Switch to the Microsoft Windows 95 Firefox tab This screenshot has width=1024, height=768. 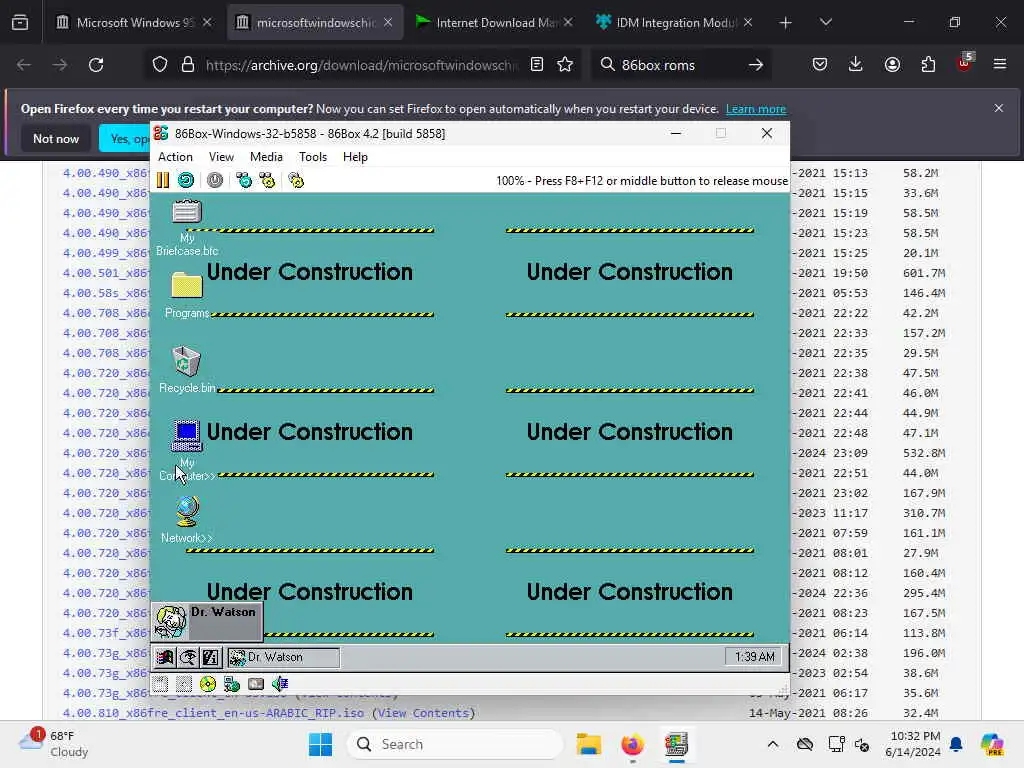[134, 22]
